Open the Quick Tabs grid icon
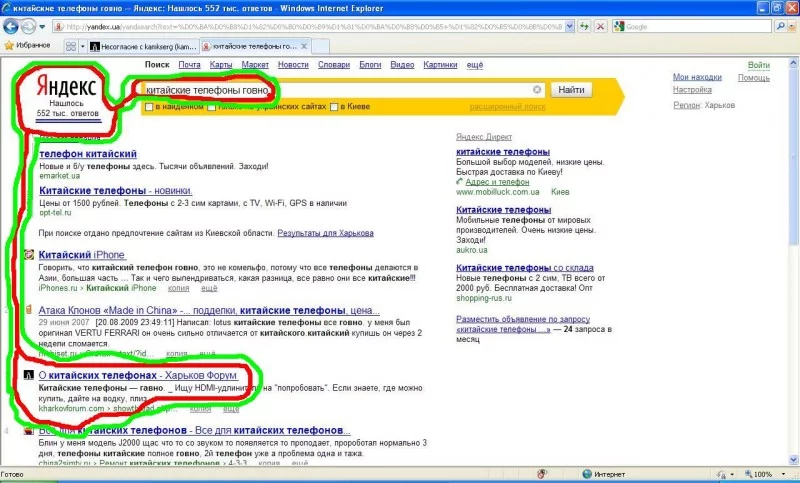 tap(71, 46)
